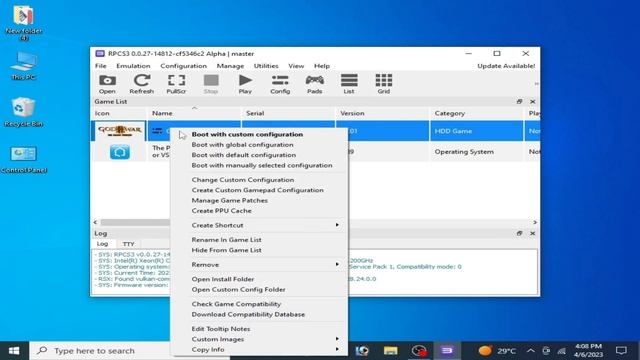
Task: Open the Help menu
Action: (322, 66)
